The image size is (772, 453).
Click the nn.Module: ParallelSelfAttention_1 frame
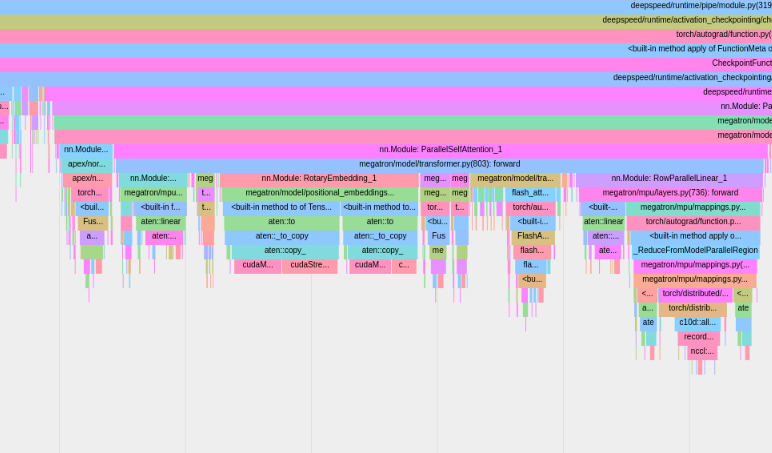click(440, 150)
